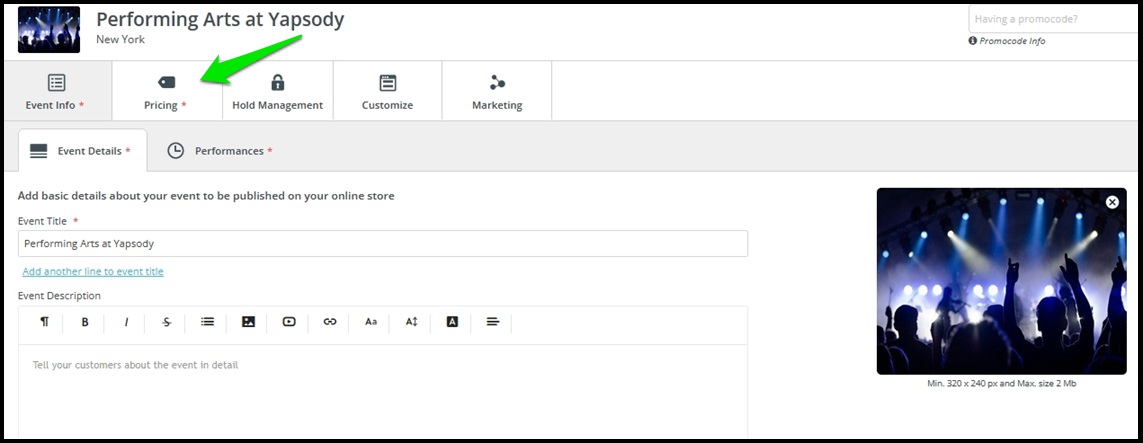The width and height of the screenshot is (1143, 443).
Task: Open the Pricing tab
Action: pyautogui.click(x=166, y=91)
